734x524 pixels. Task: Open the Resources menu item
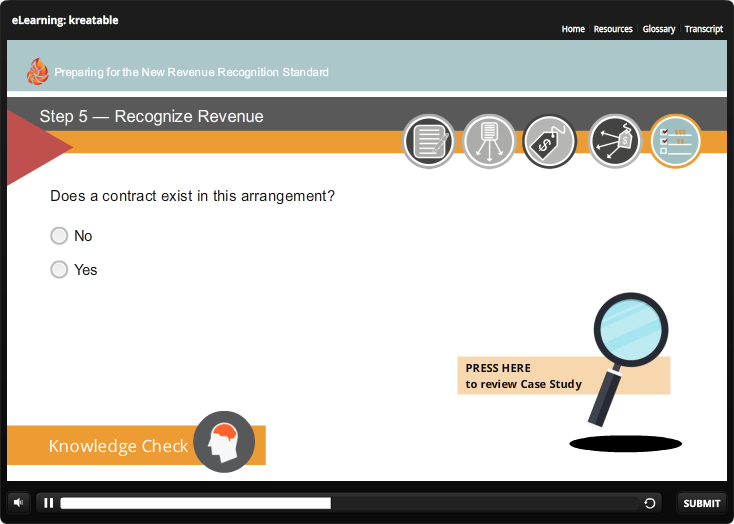613,29
